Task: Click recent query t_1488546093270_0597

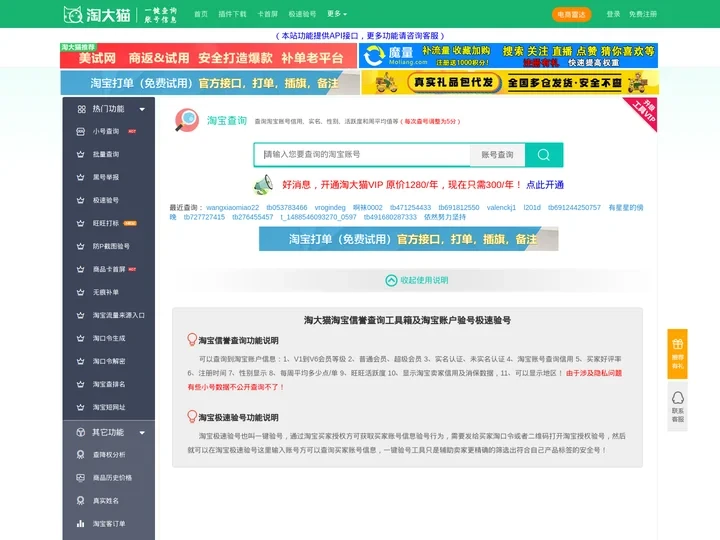Action: pos(318,217)
